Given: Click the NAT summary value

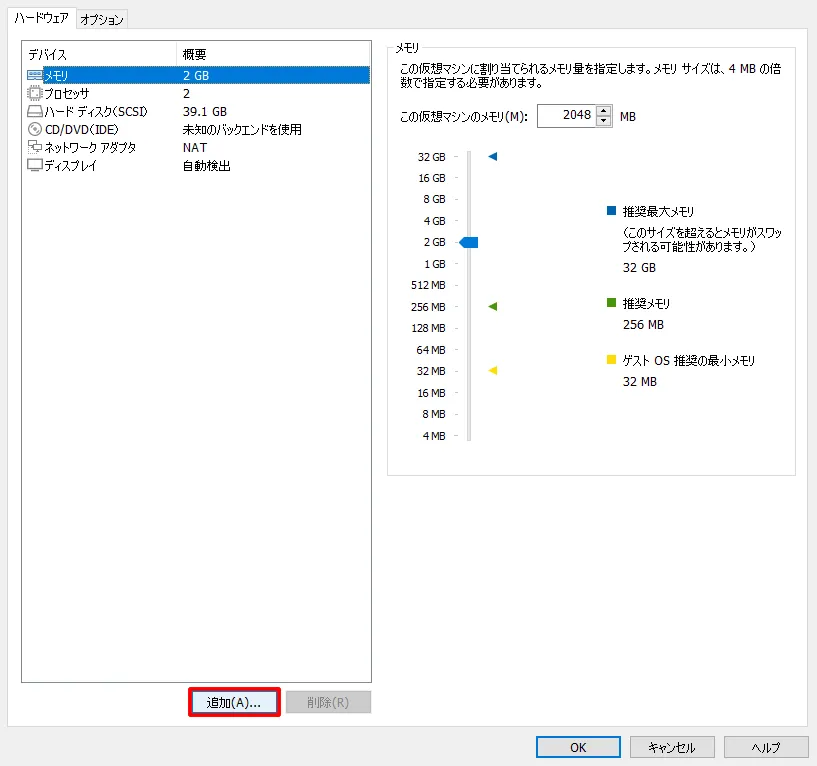Looking at the screenshot, I should 194,147.
